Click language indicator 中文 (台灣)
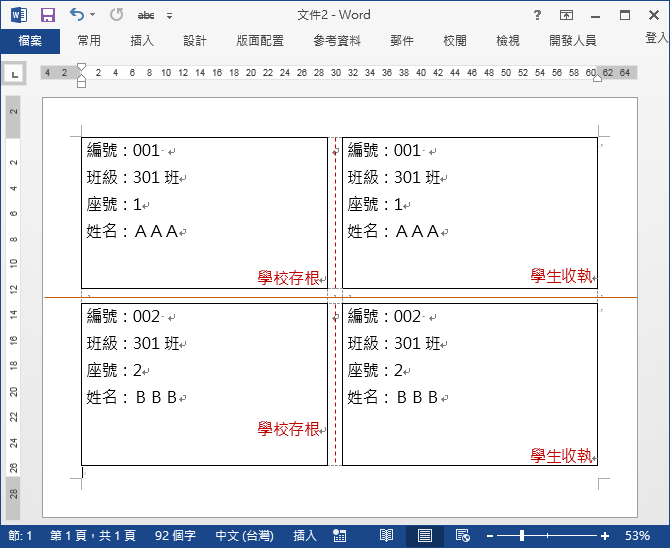 [244, 536]
